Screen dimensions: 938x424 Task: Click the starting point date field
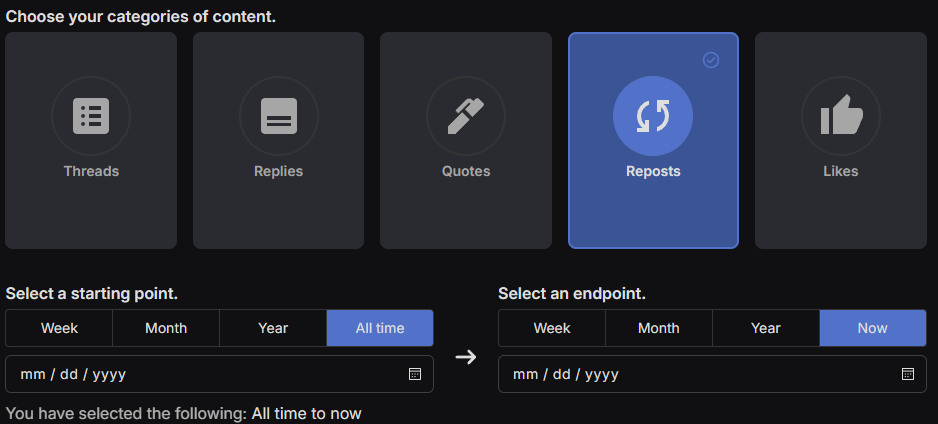(x=200, y=374)
